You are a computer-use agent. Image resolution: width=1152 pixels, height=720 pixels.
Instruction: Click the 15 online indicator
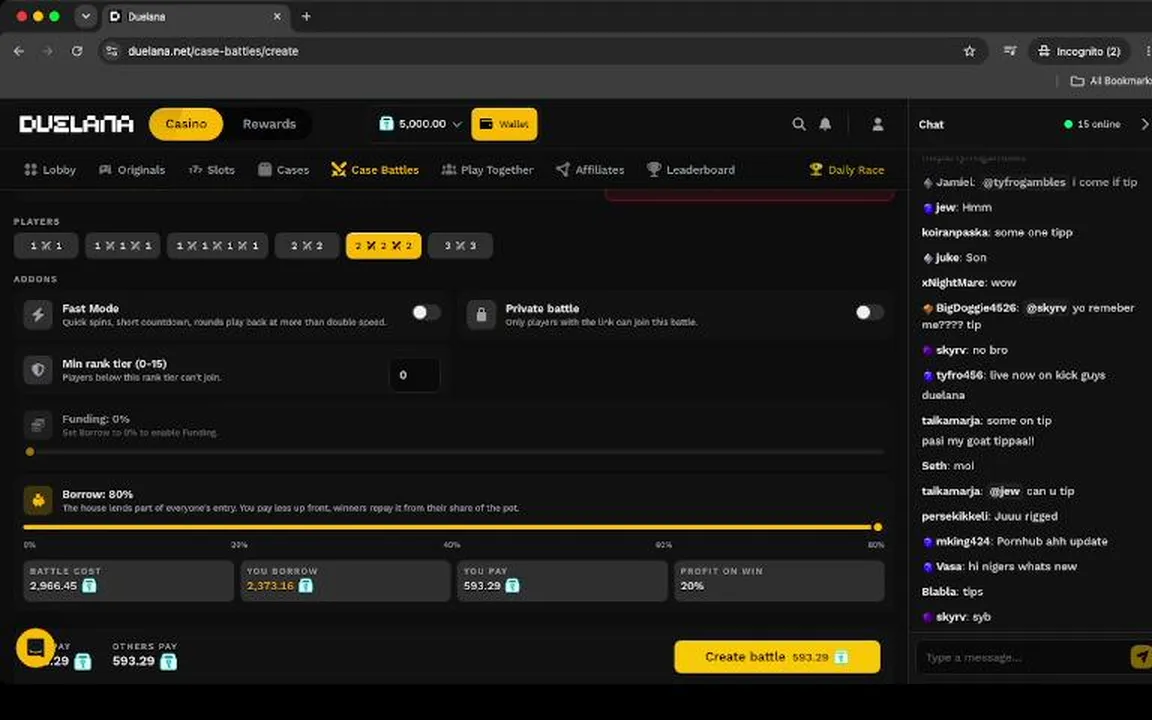(x=1092, y=124)
